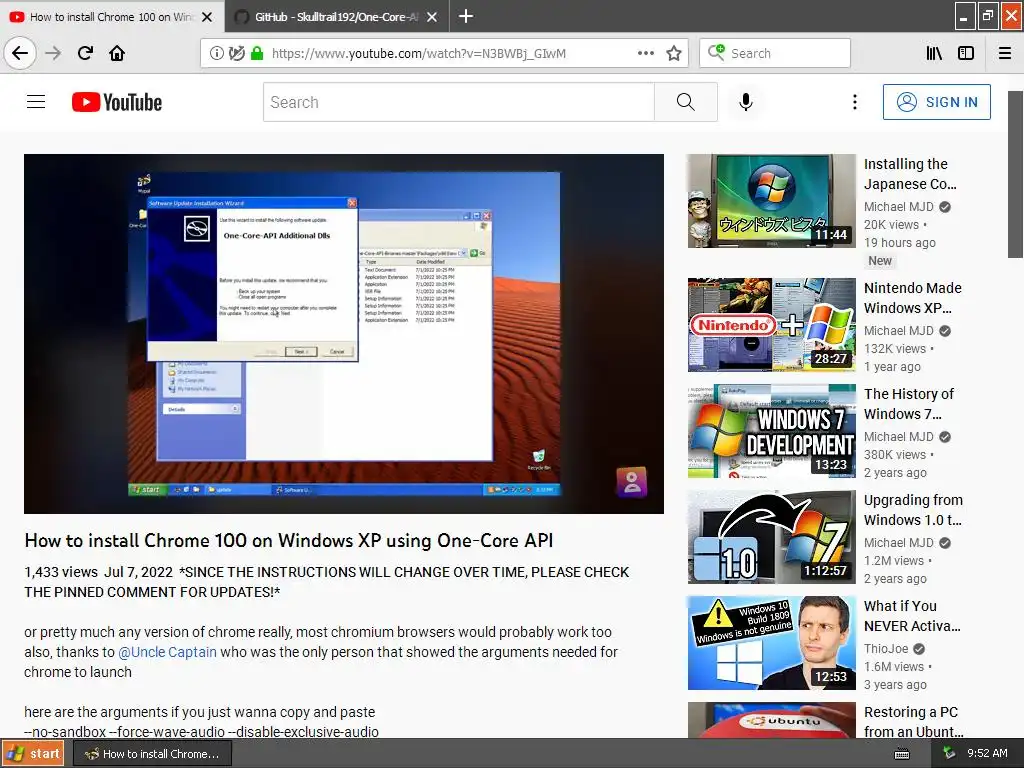Click the title The History of Windows 7...

point(909,404)
